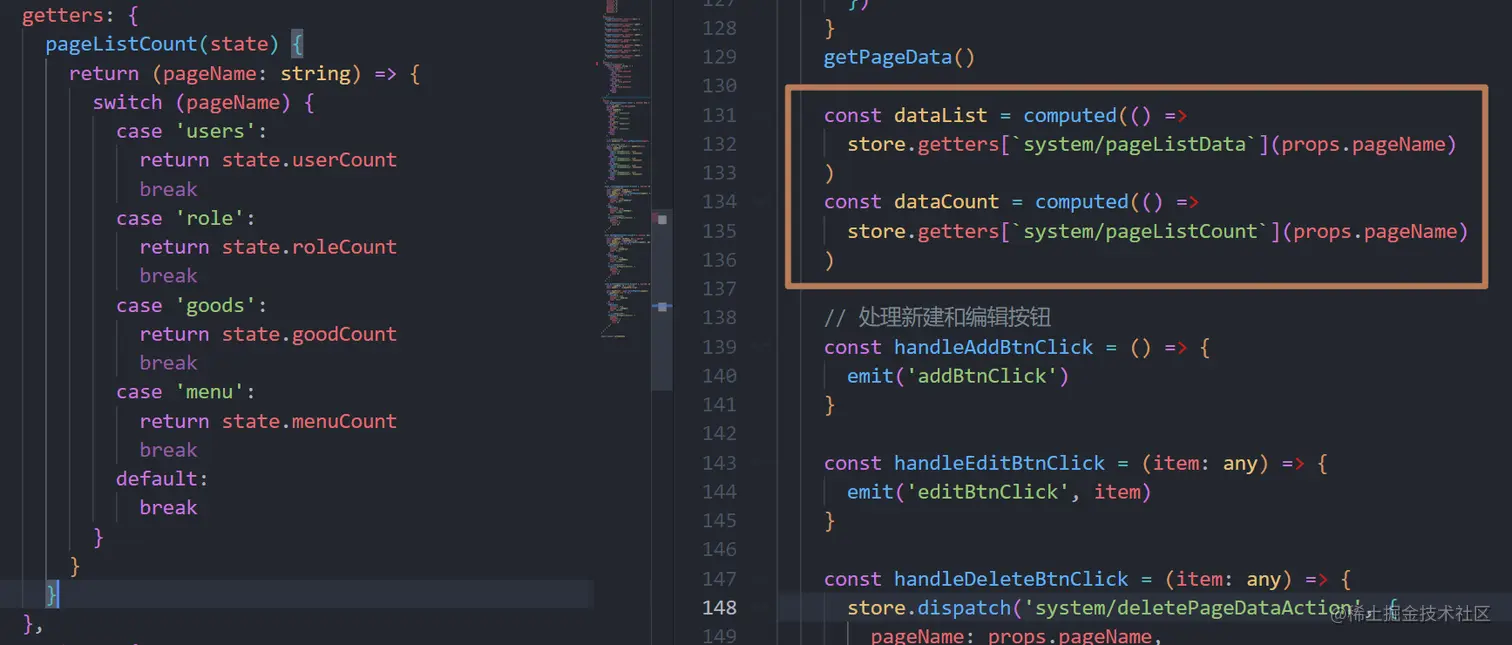The width and height of the screenshot is (1512, 645).
Task: Click 'state.userCount' return value
Action: 309,160
